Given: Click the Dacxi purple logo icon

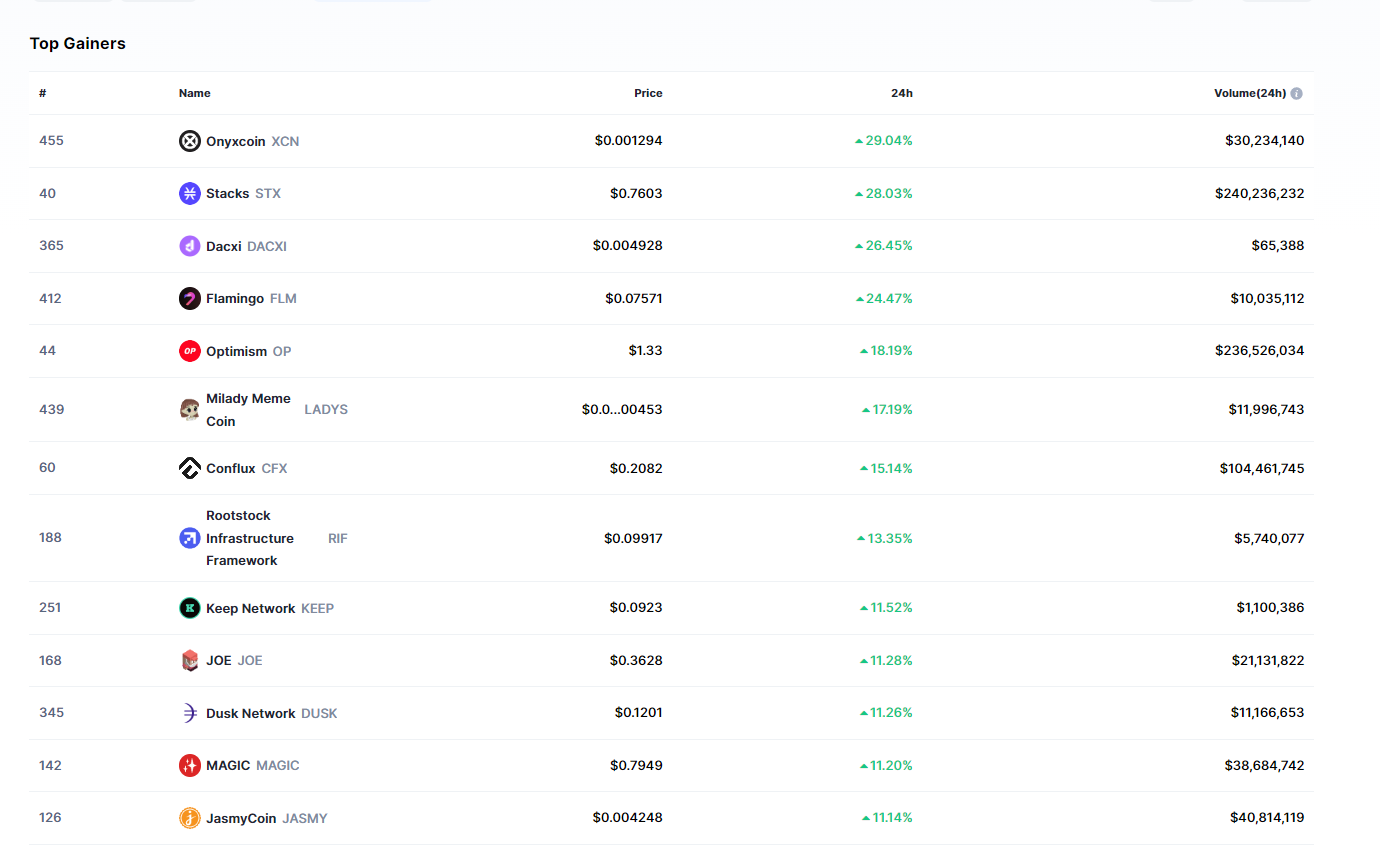Looking at the screenshot, I should [x=189, y=246].
